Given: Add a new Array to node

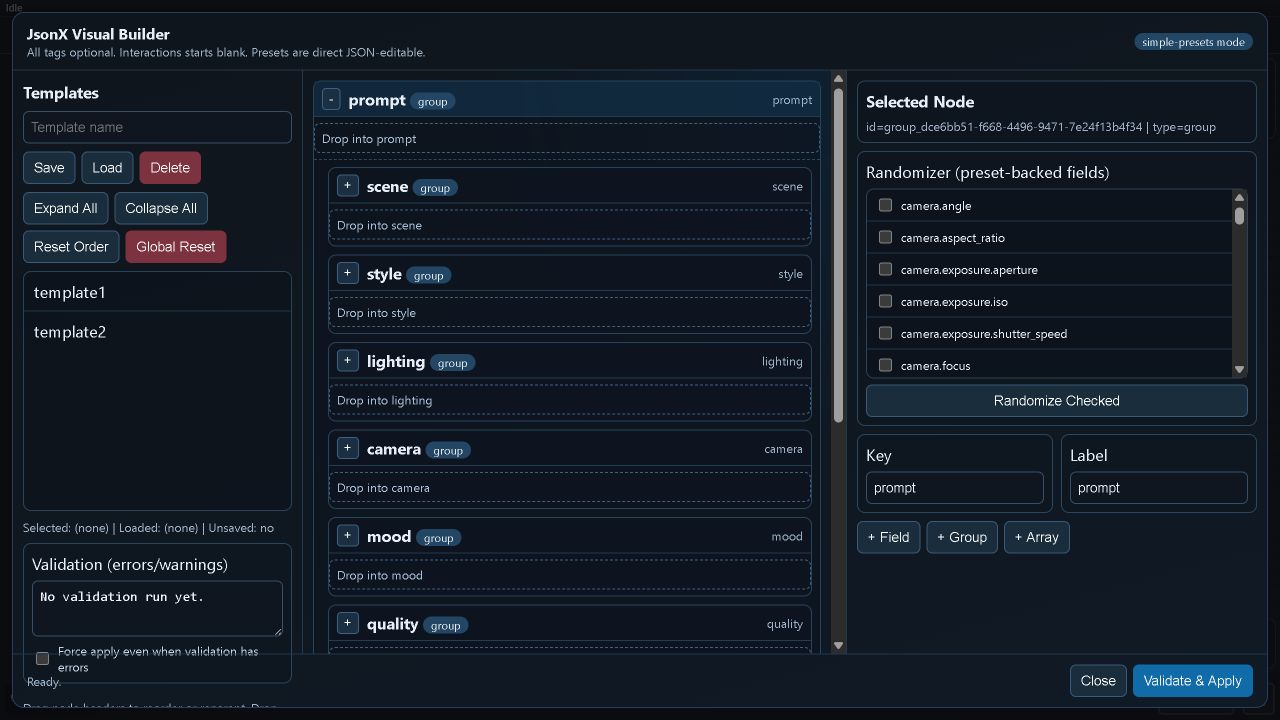Looking at the screenshot, I should coord(1036,537).
